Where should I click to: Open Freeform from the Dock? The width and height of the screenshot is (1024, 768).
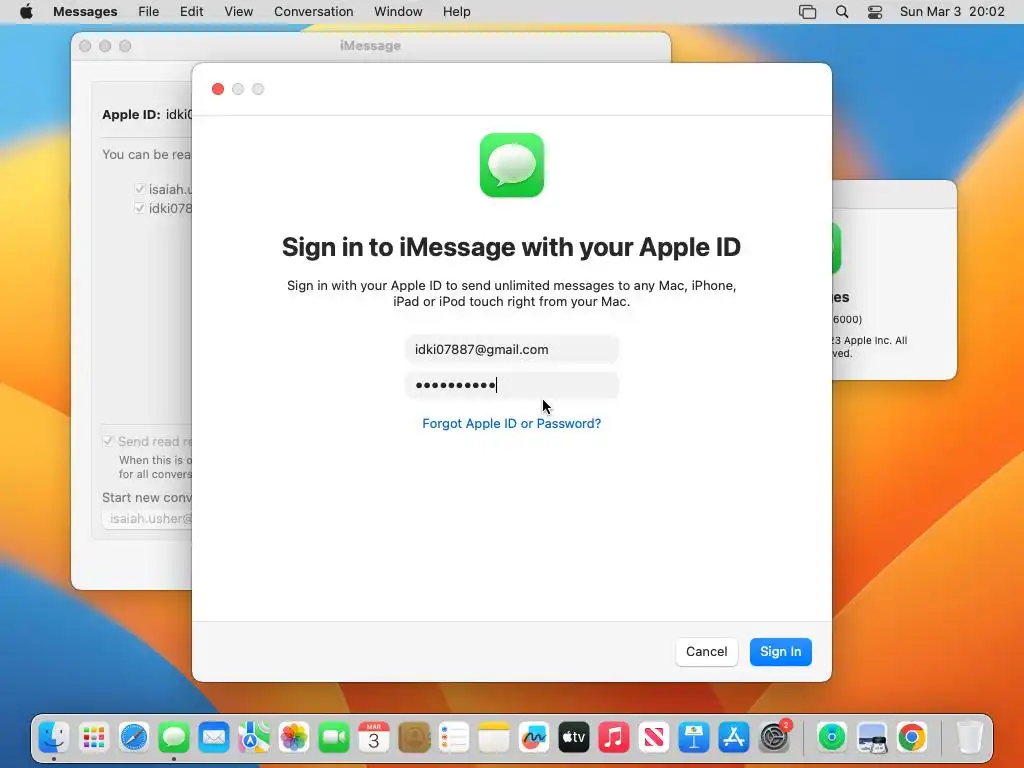point(534,738)
